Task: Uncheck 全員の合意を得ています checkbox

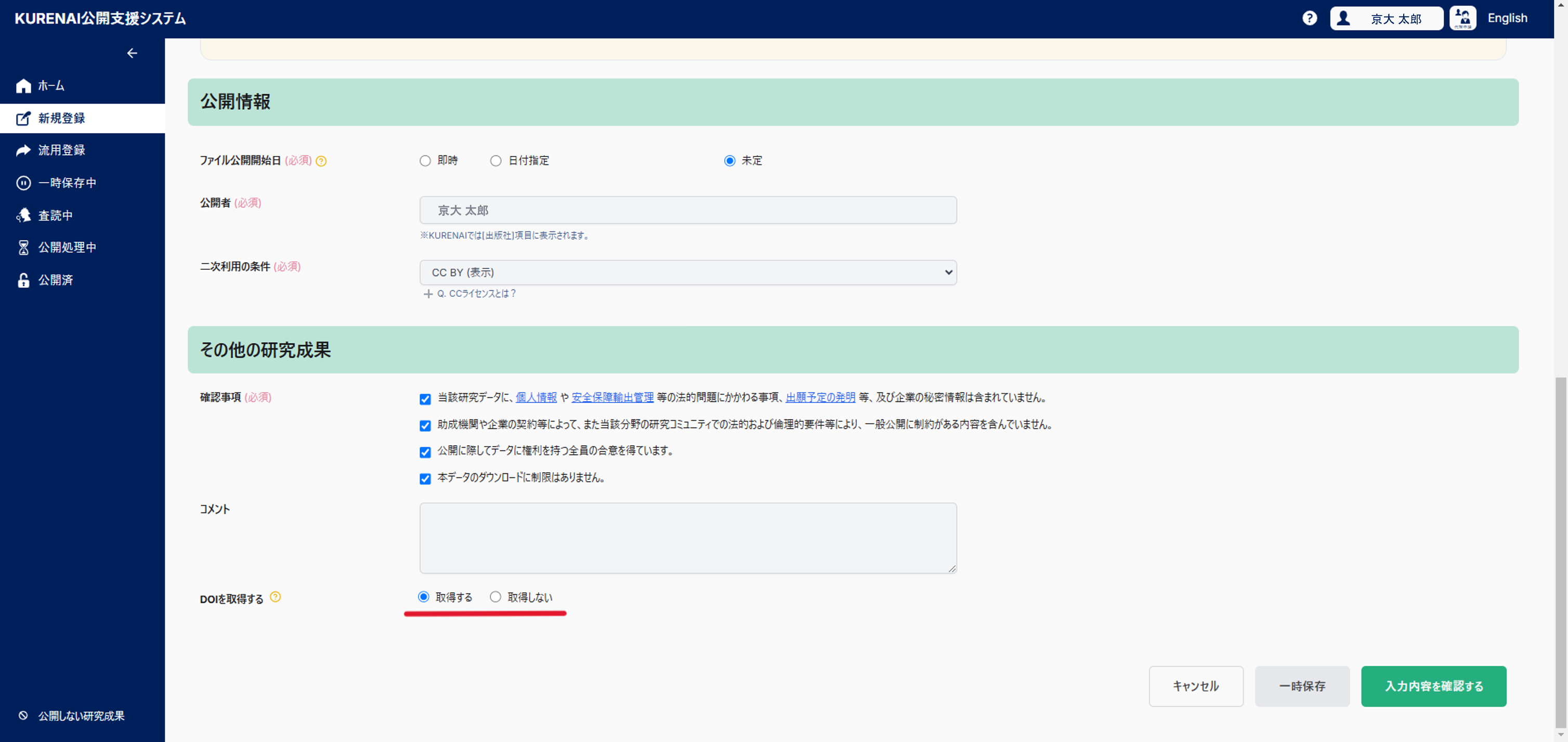Action: point(425,452)
